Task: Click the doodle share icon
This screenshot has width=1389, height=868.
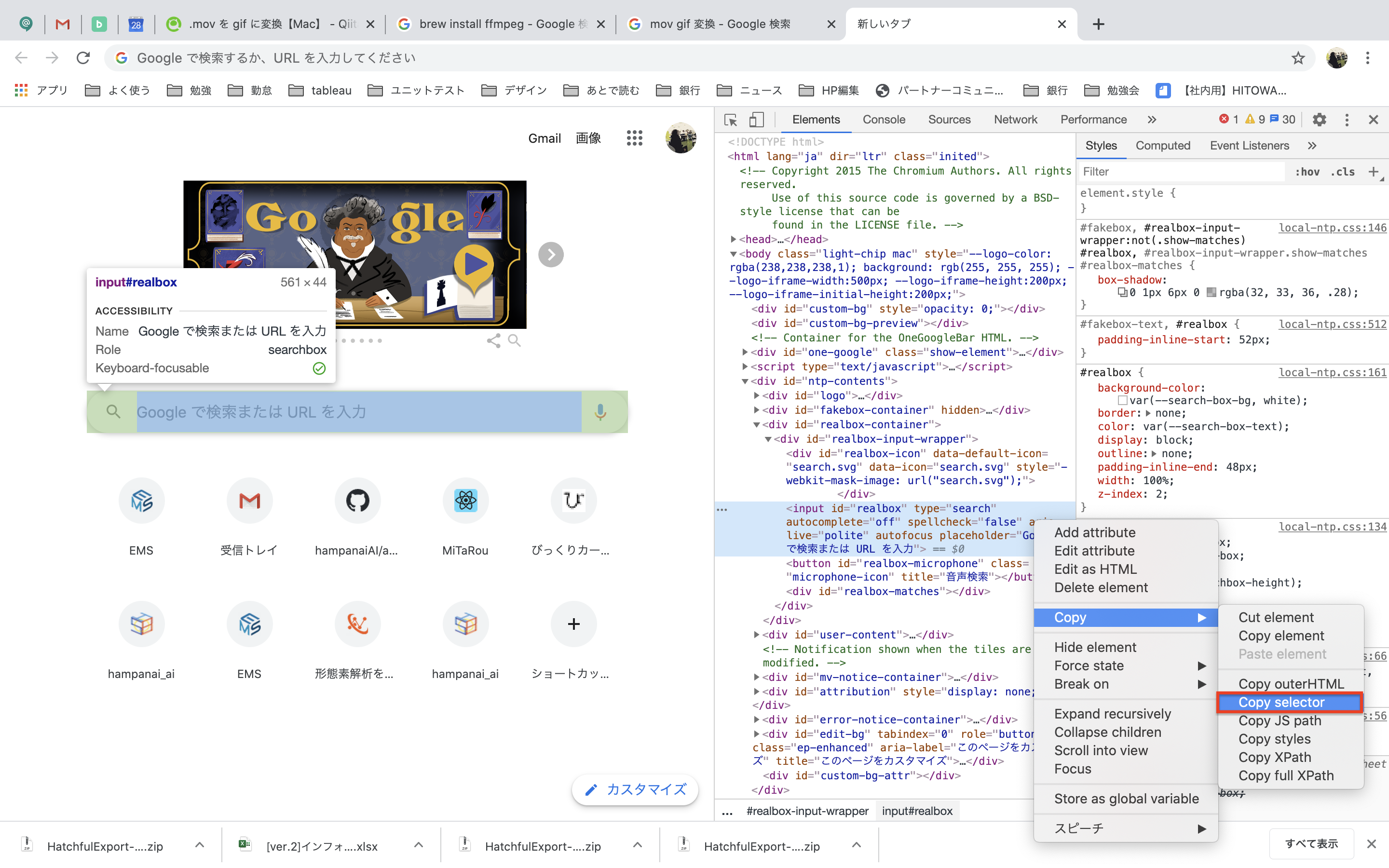Action: point(493,340)
